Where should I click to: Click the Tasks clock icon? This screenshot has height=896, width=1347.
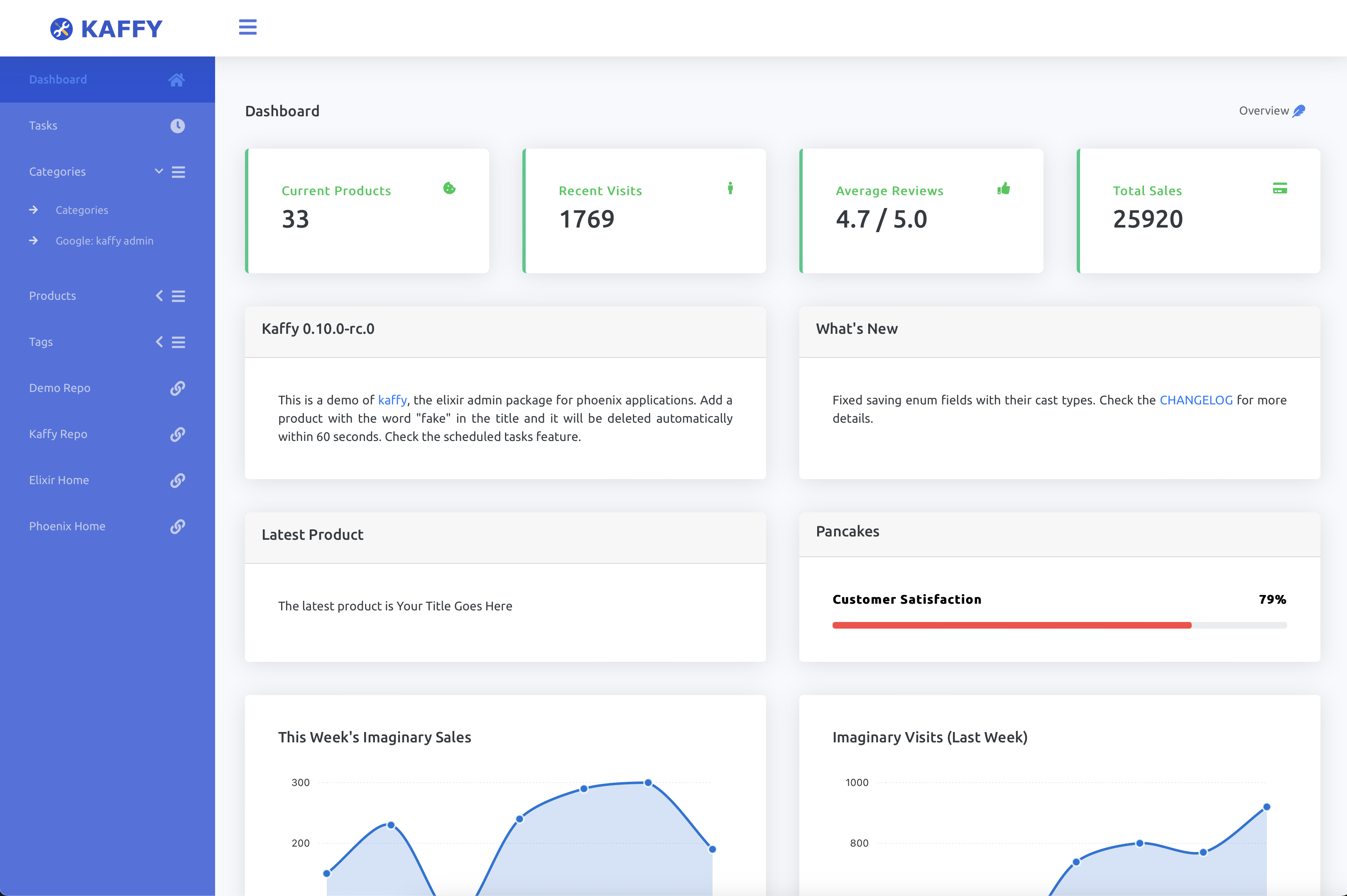tap(177, 126)
